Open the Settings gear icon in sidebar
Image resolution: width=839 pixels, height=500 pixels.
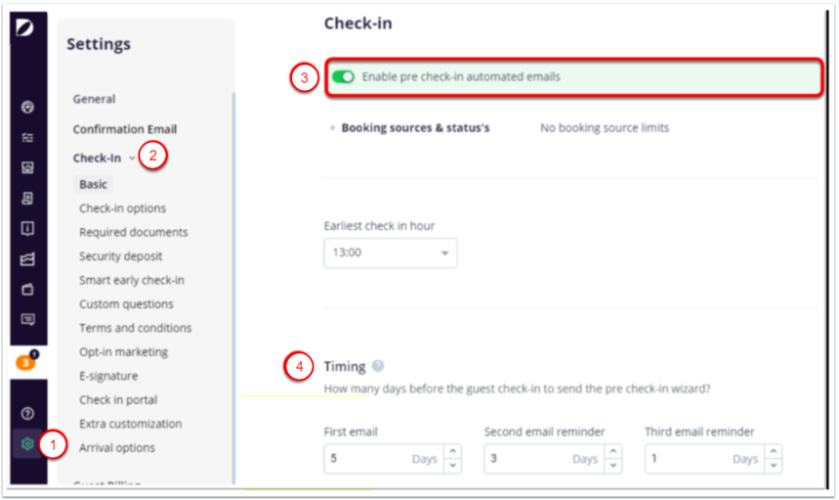(x=28, y=444)
